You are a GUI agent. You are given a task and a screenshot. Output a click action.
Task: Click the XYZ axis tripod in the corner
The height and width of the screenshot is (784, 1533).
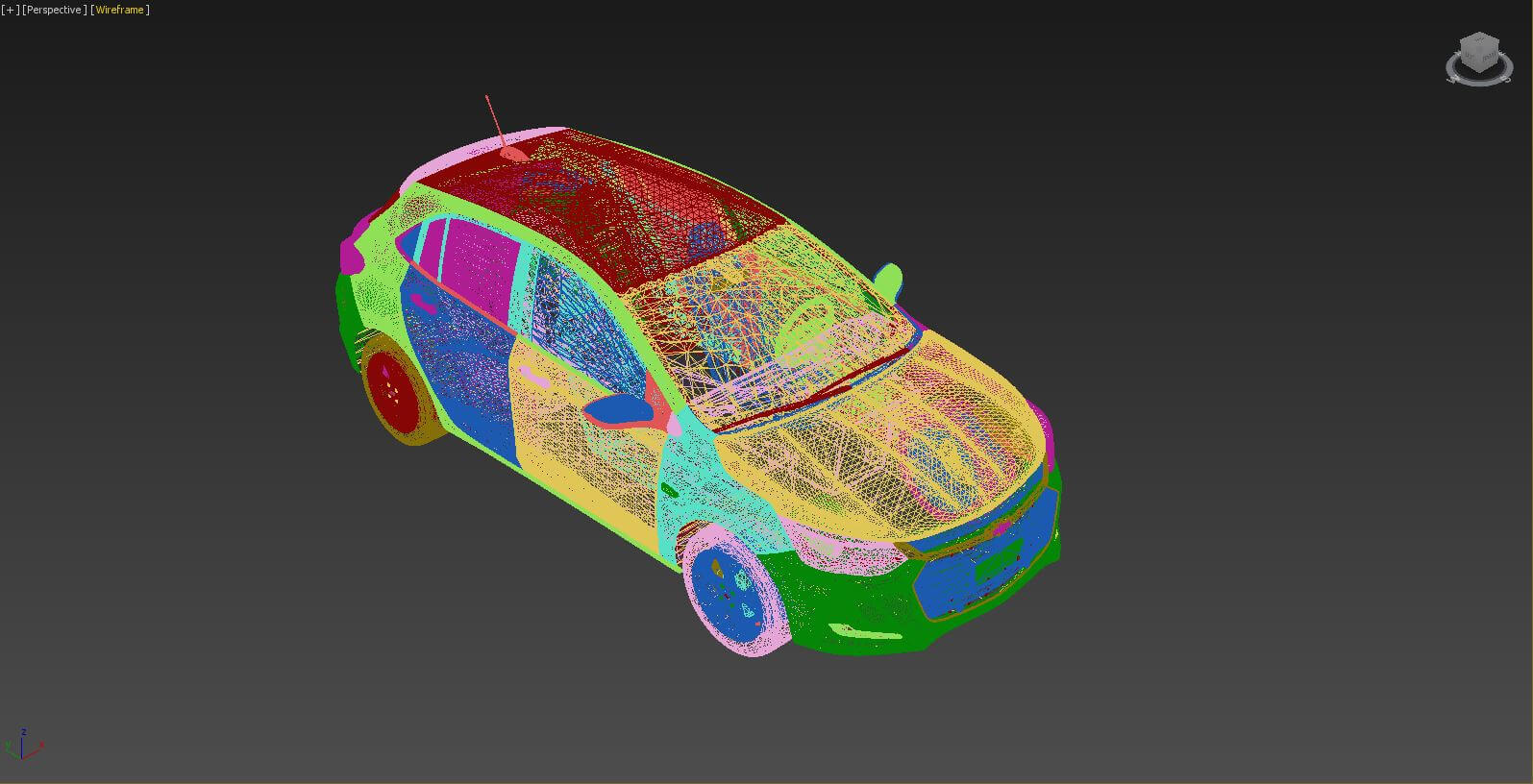(23, 745)
